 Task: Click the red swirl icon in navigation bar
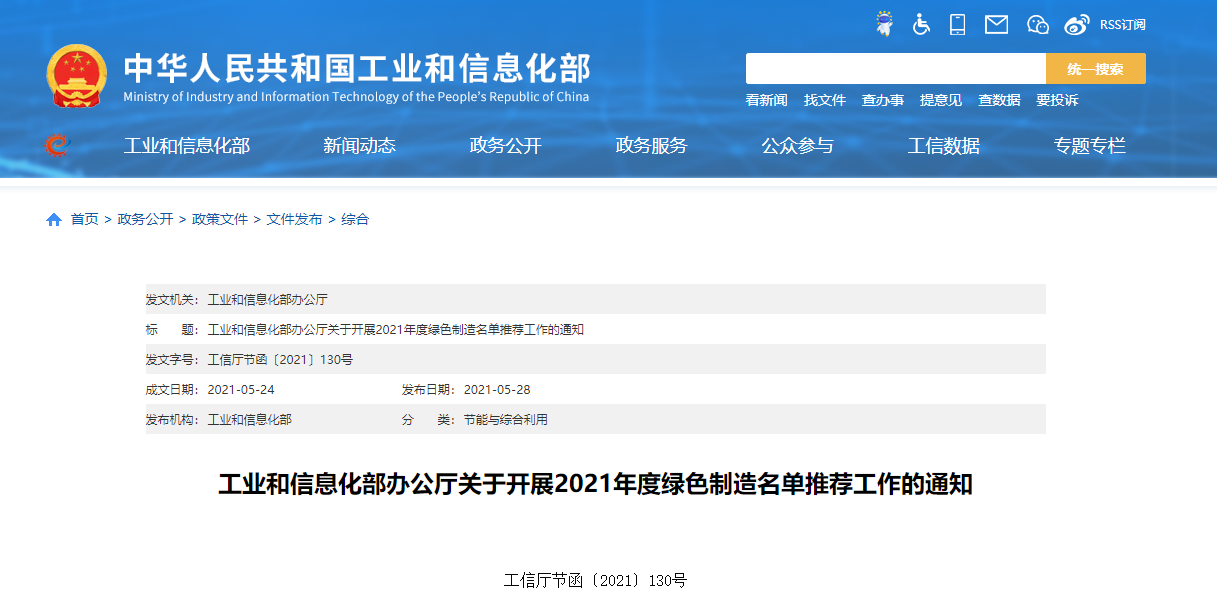pos(58,146)
